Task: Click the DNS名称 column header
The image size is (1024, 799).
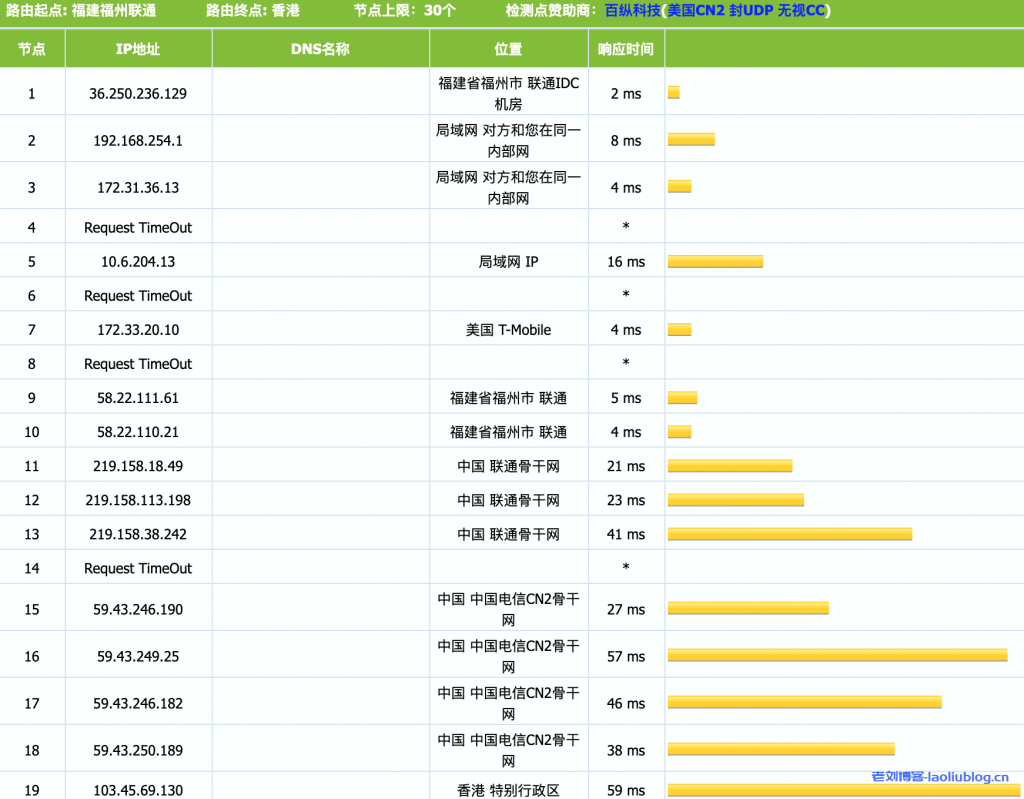Action: point(320,49)
